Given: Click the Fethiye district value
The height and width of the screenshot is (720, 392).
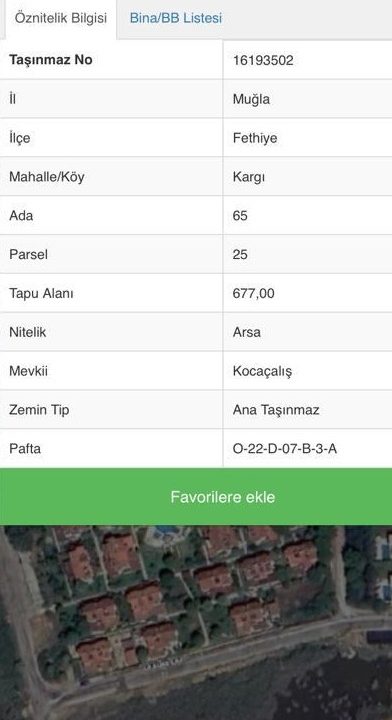Looking at the screenshot, I should [255, 138].
